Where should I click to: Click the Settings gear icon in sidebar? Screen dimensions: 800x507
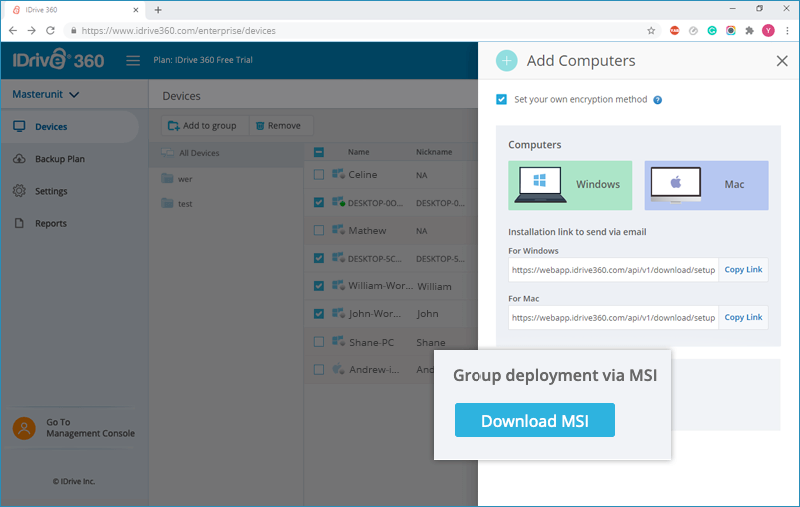point(19,191)
